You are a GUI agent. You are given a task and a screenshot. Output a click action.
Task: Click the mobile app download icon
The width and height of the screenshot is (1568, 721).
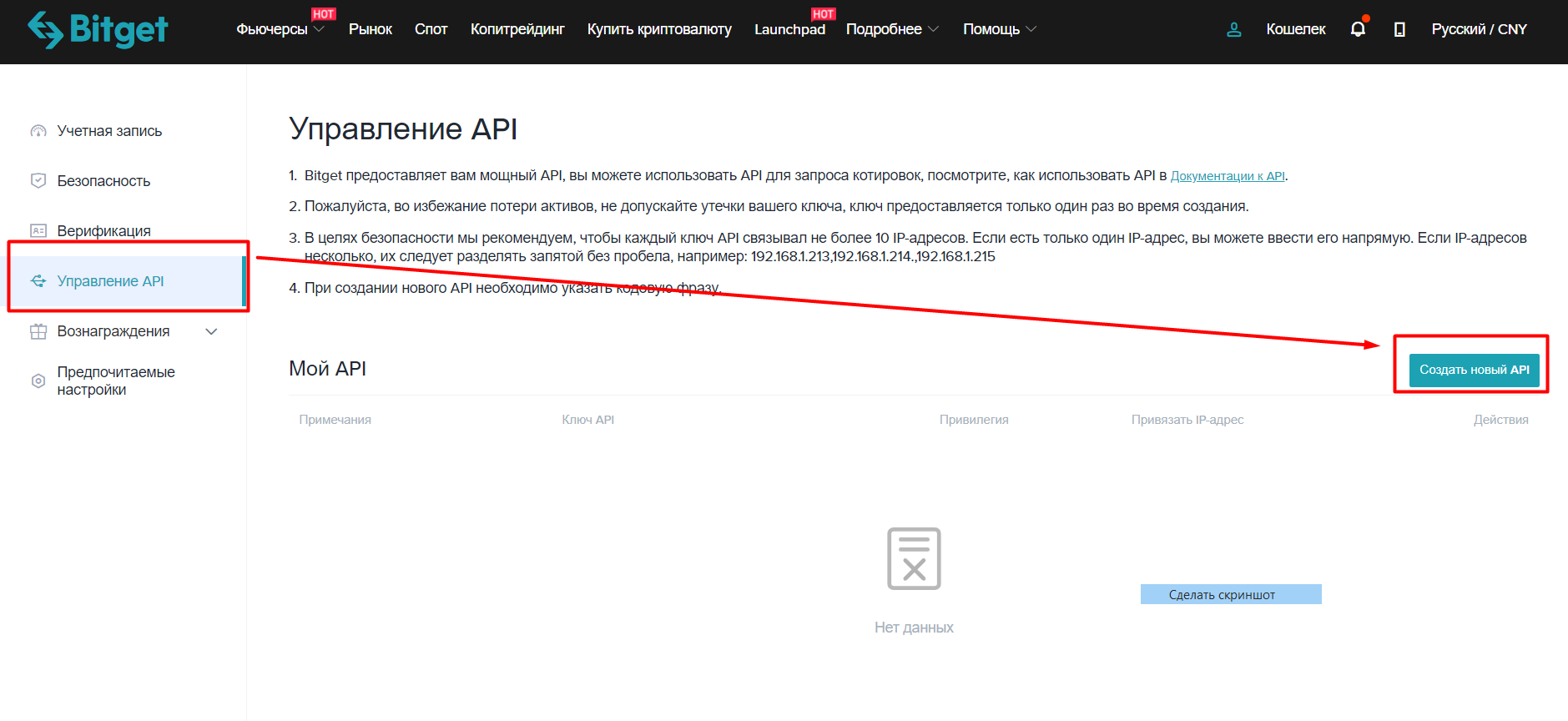1399,29
